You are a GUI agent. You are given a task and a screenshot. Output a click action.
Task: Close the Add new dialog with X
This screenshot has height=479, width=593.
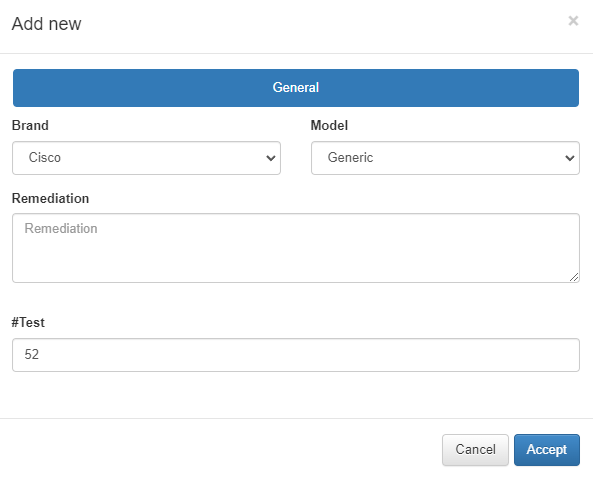tap(573, 21)
